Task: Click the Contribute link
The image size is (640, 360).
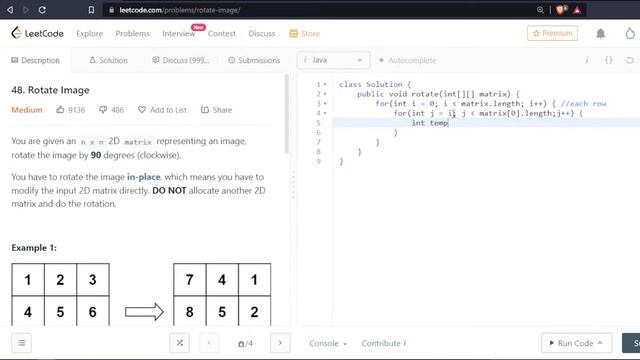Action: click(384, 343)
